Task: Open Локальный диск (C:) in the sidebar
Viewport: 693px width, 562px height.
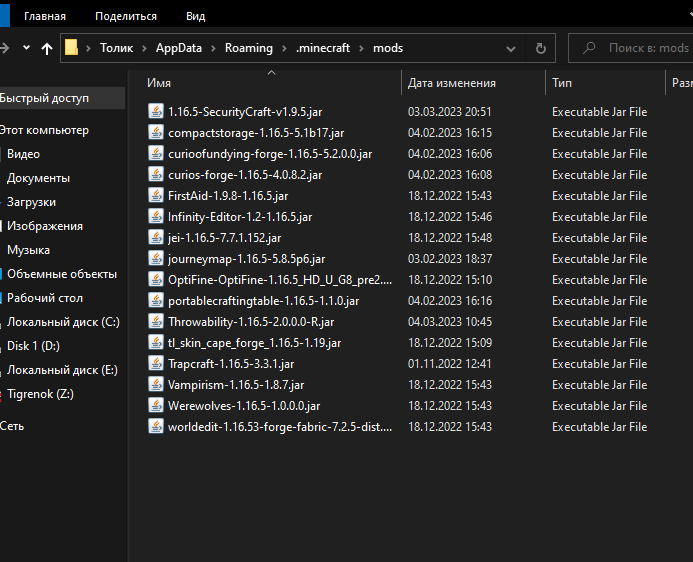Action: tap(63, 322)
